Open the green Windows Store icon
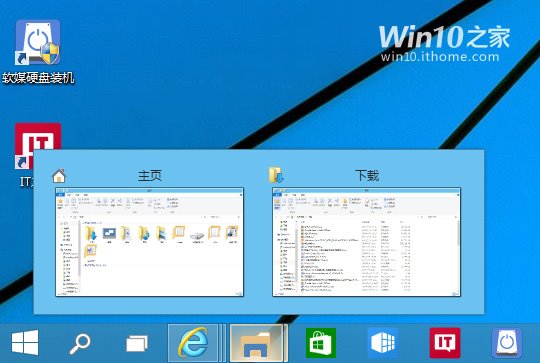Viewport: 540px width, 363px height. [x=321, y=343]
